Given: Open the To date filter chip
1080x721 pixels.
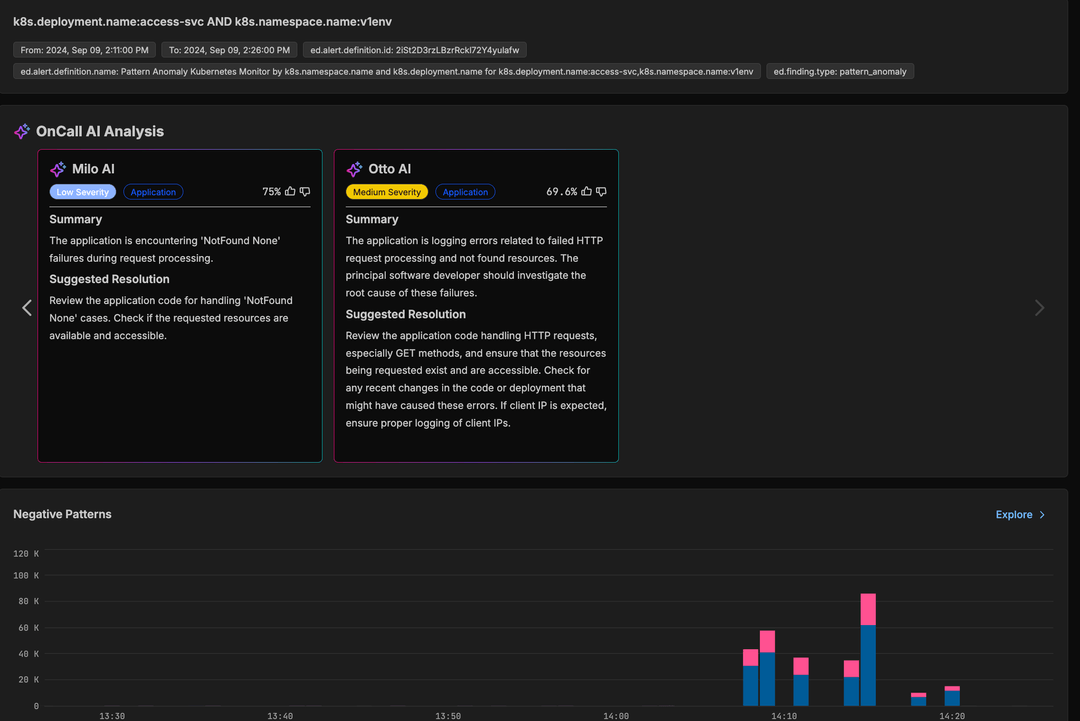Looking at the screenshot, I should point(228,49).
